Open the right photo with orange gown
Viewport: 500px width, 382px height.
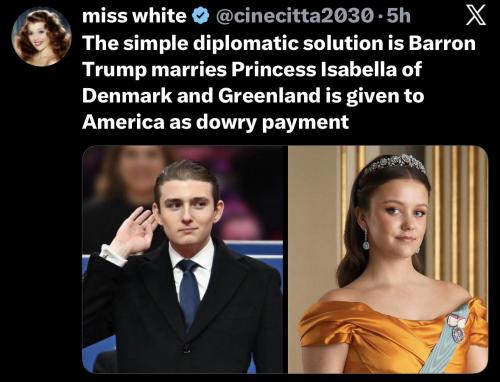pos(388,259)
